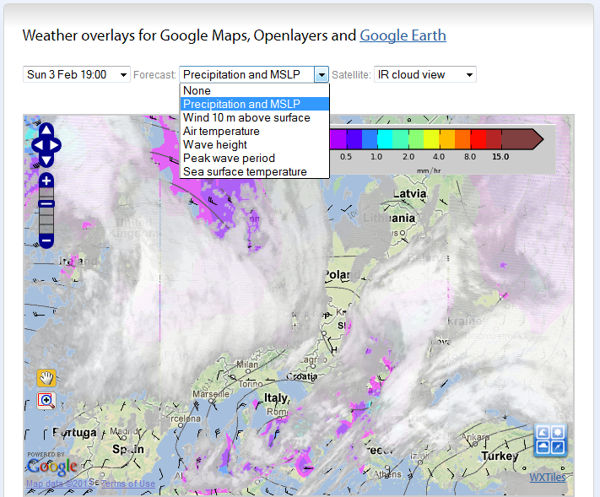Zoom out with the bottom minus button

point(46,241)
